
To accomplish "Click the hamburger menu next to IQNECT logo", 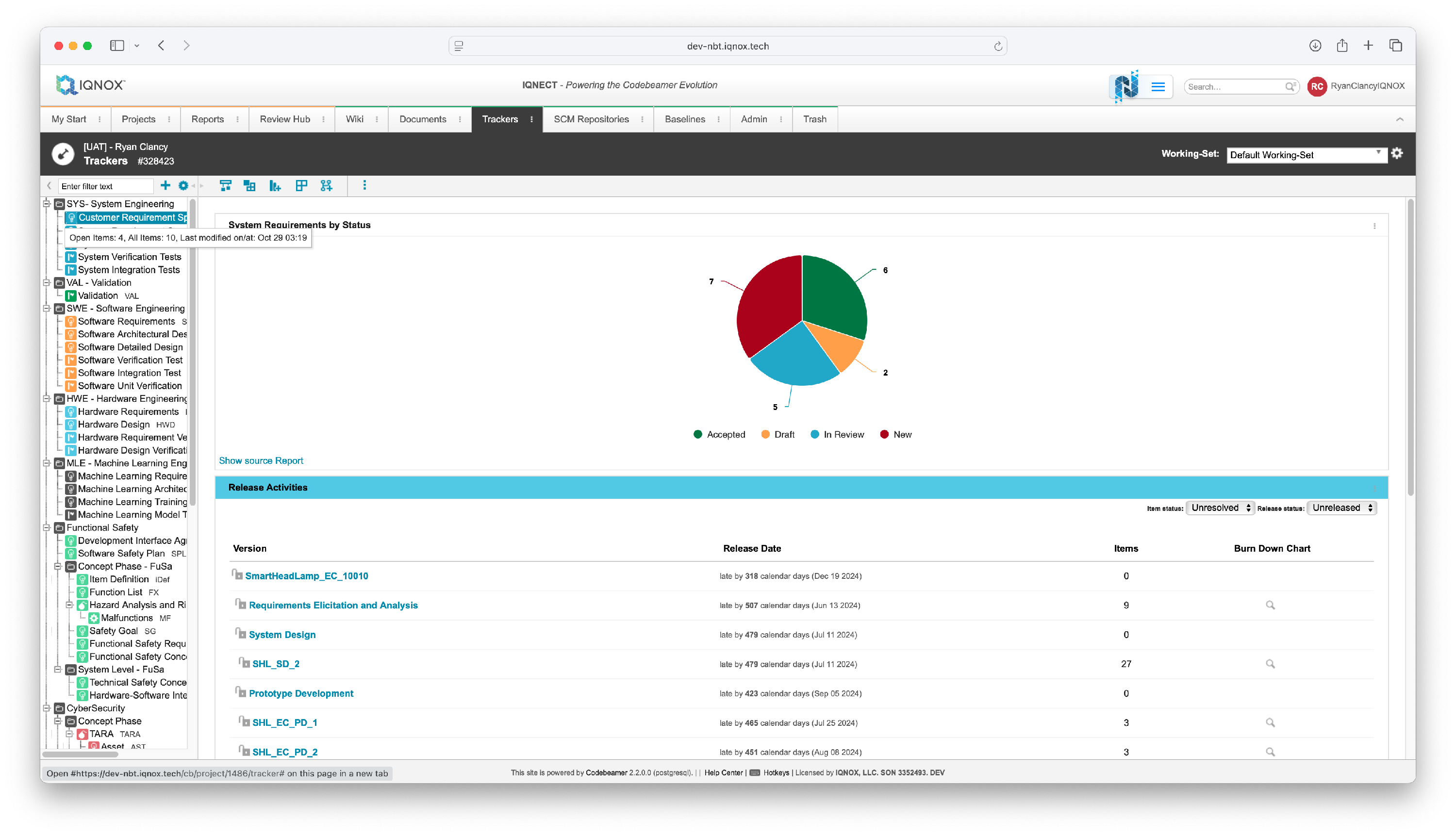I will pos(1158,87).
